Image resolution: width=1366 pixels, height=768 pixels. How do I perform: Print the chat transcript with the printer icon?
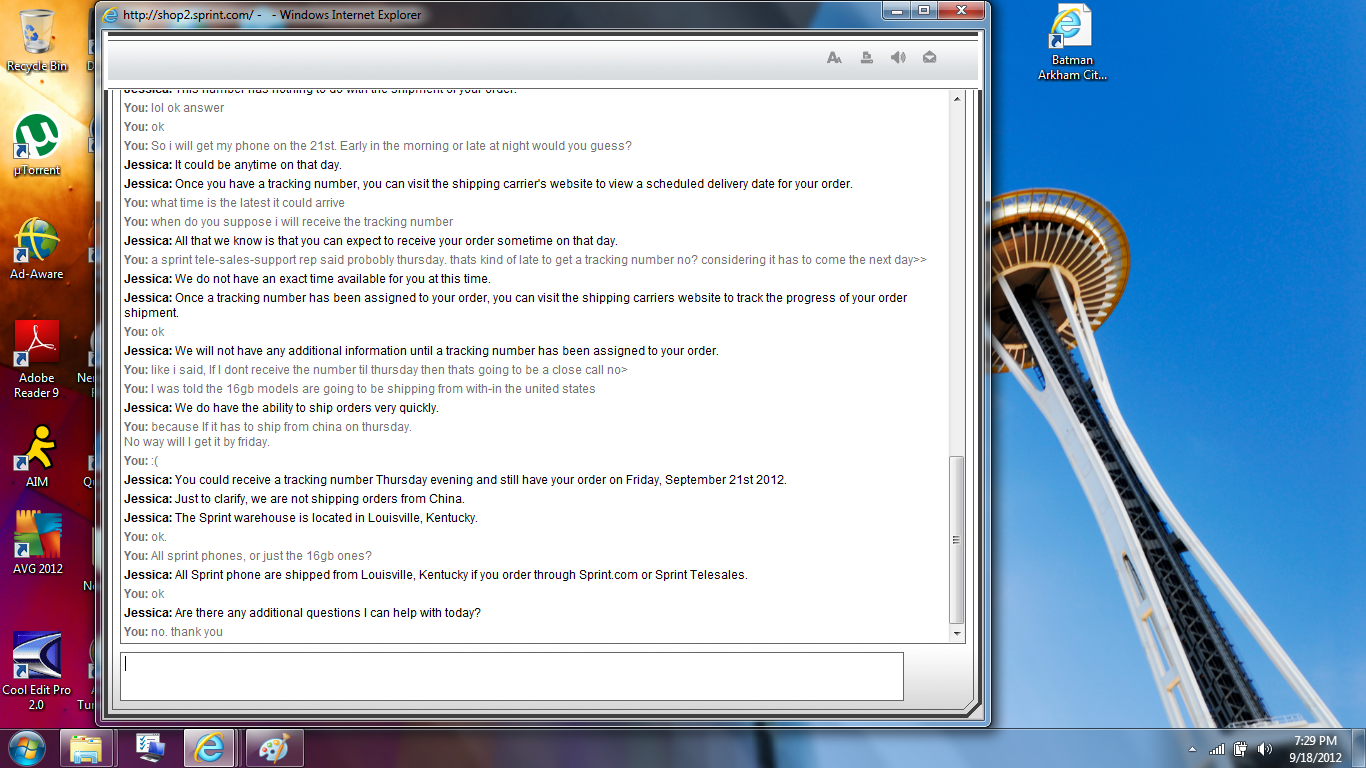click(866, 58)
